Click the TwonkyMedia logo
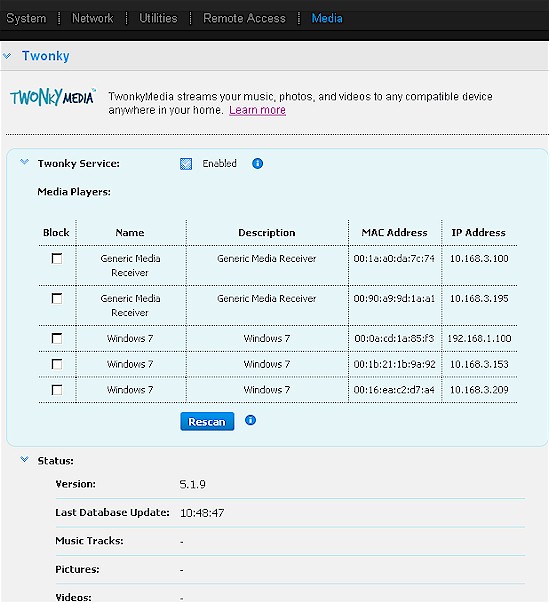The width and height of the screenshot is (550, 604). pos(53,97)
